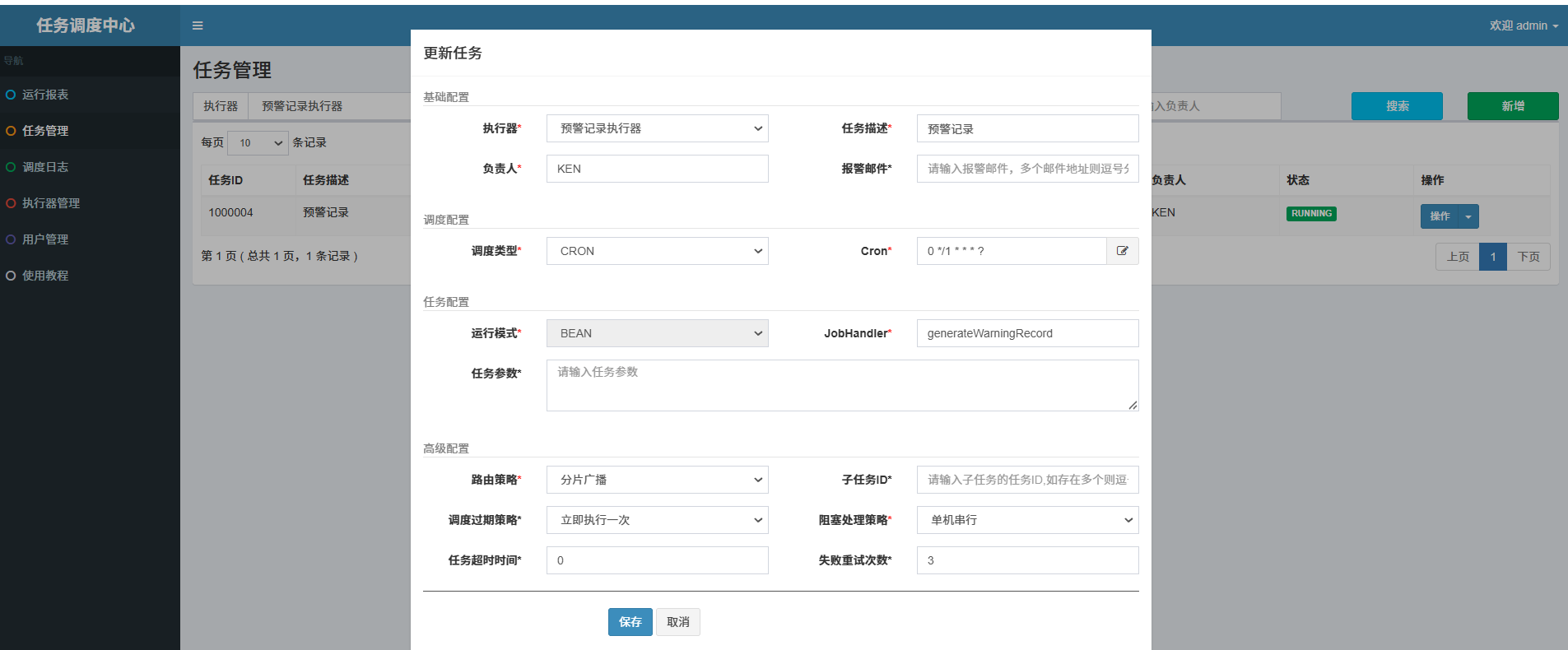1568x650 pixels.
Task: Click the 用户管理 sidebar circle icon
Action: pyautogui.click(x=11, y=239)
